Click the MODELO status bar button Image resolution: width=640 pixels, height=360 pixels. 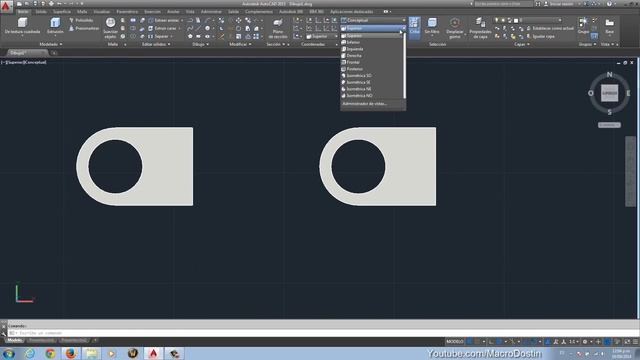[454, 342]
